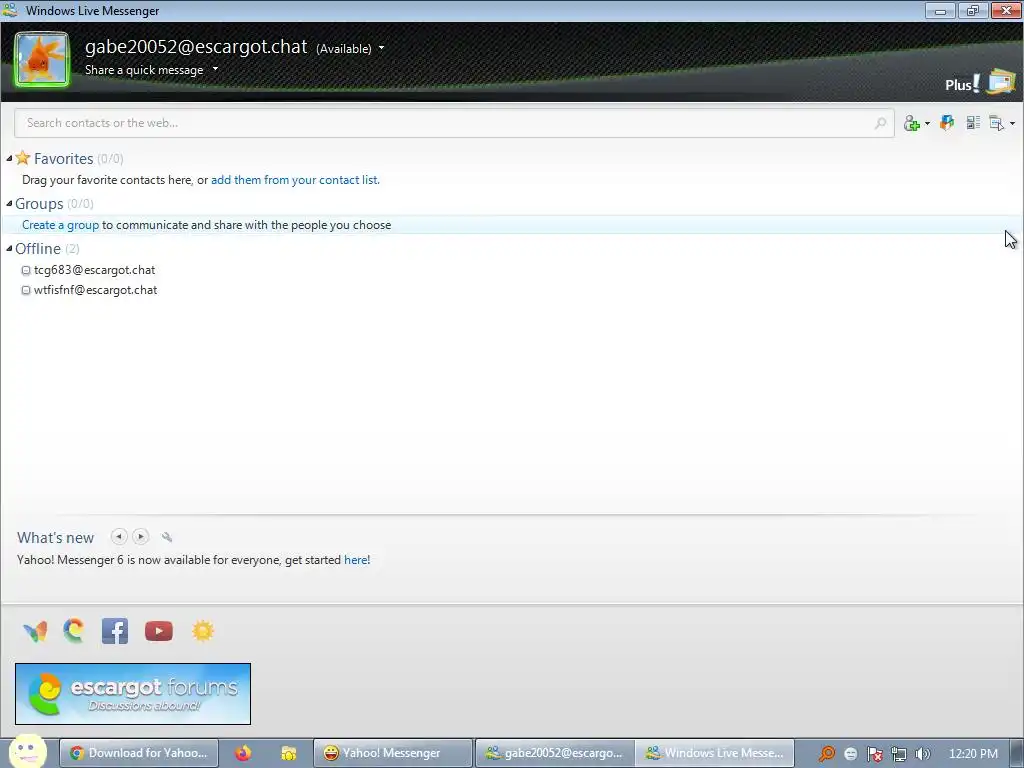
Task: Open the Facebook tab icon
Action: coord(115,631)
